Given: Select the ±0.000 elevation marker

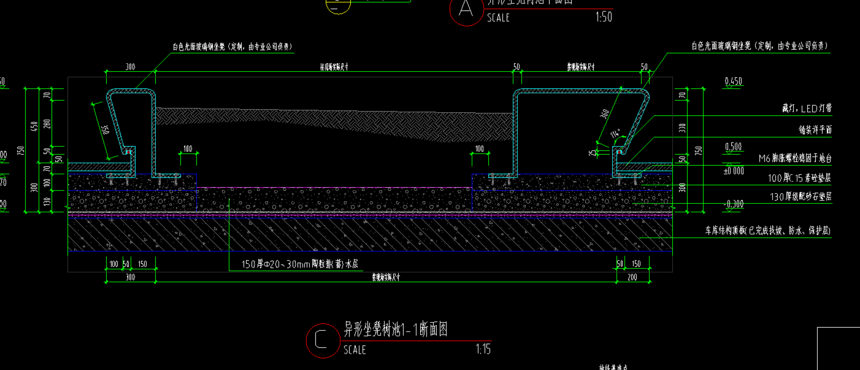Looking at the screenshot, I should coord(733,170).
